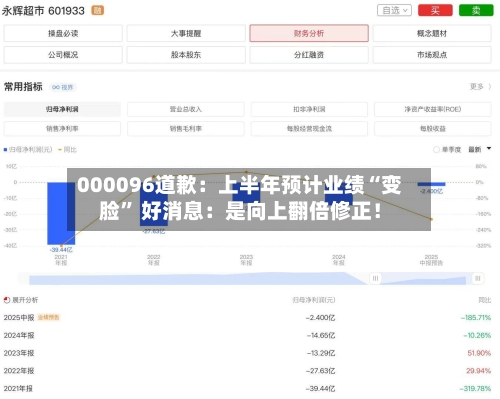Click the 视界 link icon beside 常用指标
The image size is (500, 399).
coord(63,87)
